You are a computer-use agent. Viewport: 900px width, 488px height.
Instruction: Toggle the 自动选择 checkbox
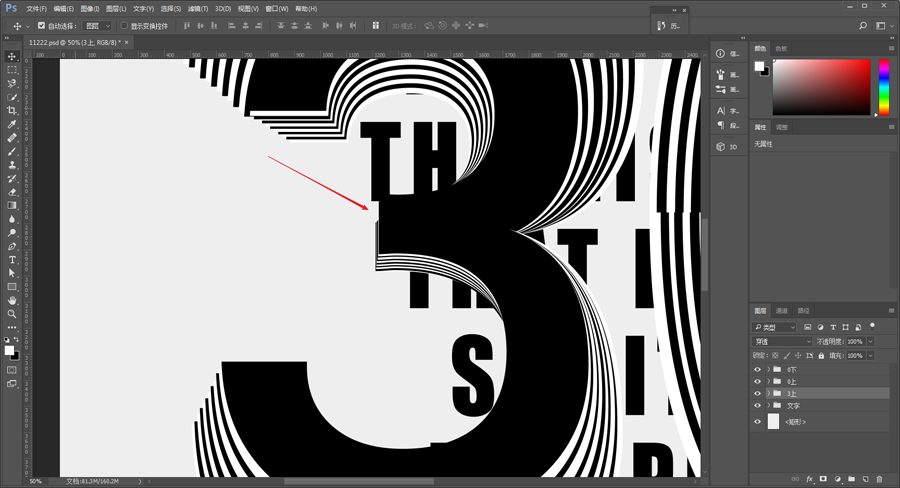[41, 25]
